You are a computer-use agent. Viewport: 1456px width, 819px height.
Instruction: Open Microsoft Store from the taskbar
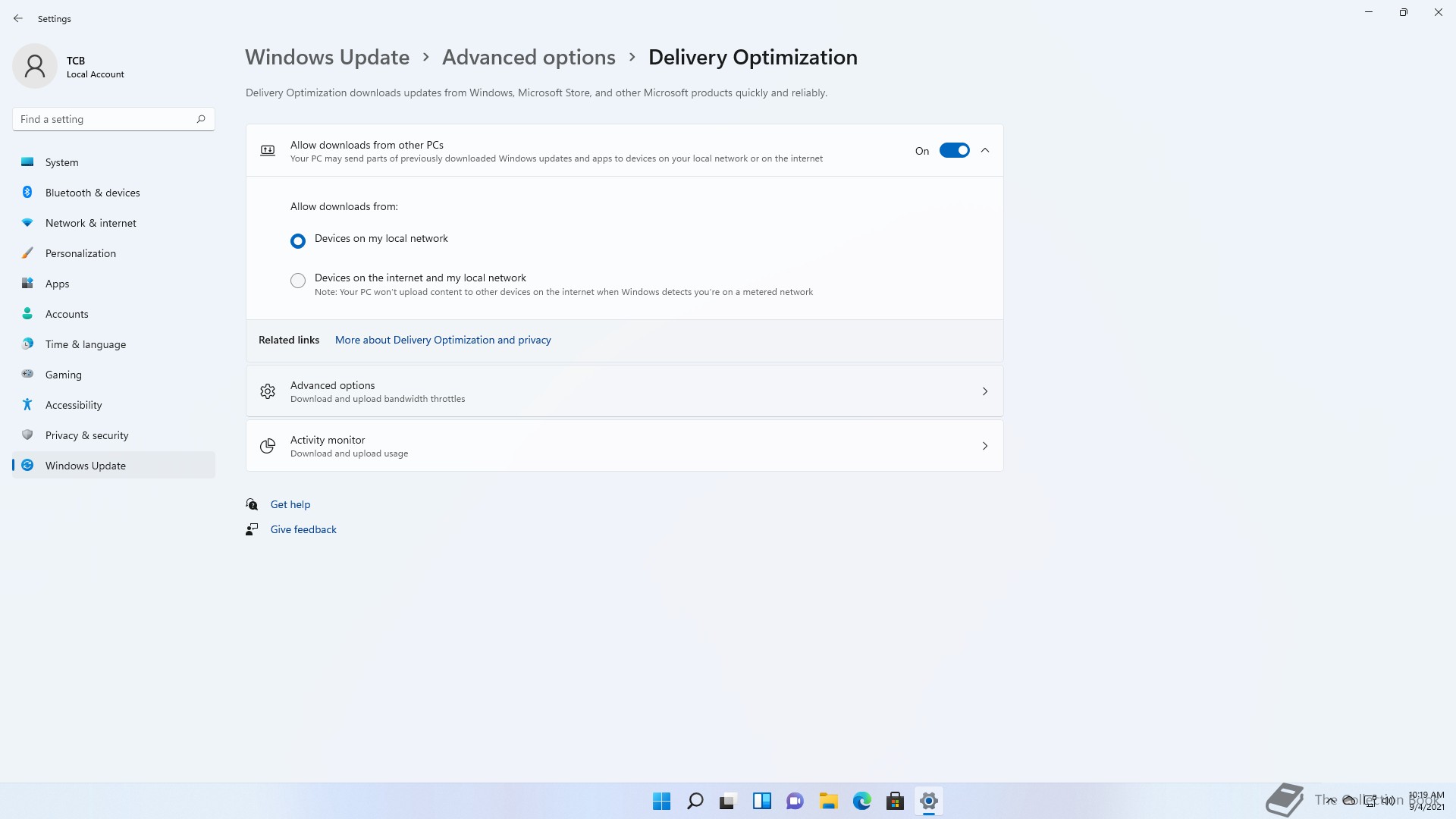point(895,801)
